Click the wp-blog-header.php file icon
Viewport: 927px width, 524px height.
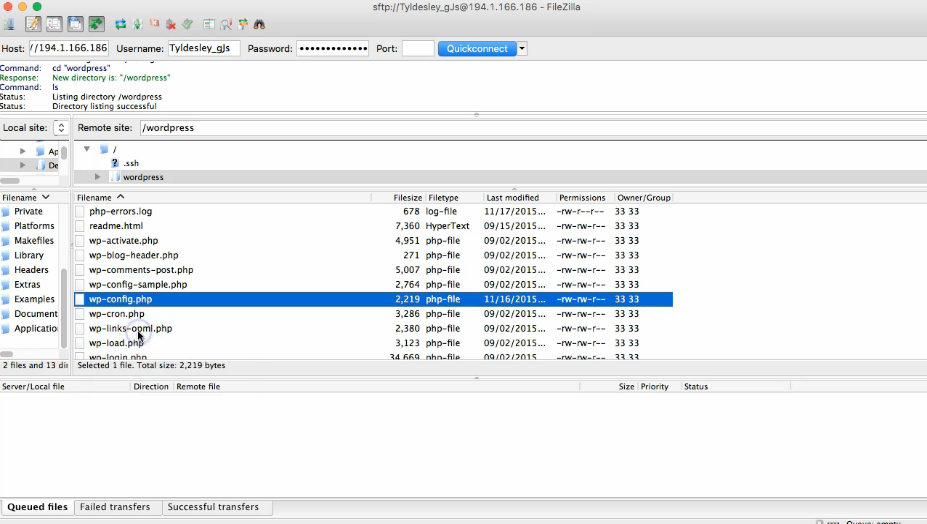point(80,255)
